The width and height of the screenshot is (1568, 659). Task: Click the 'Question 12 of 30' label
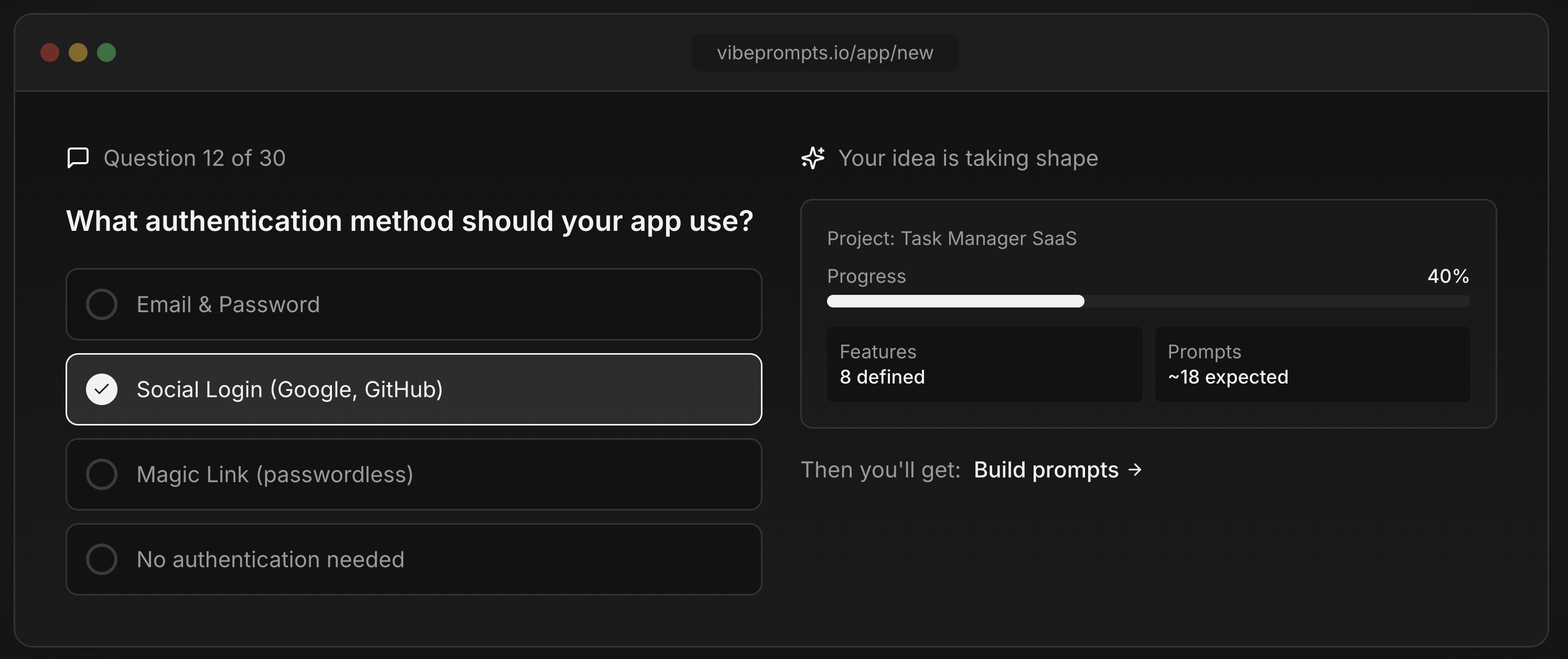pyautogui.click(x=194, y=158)
